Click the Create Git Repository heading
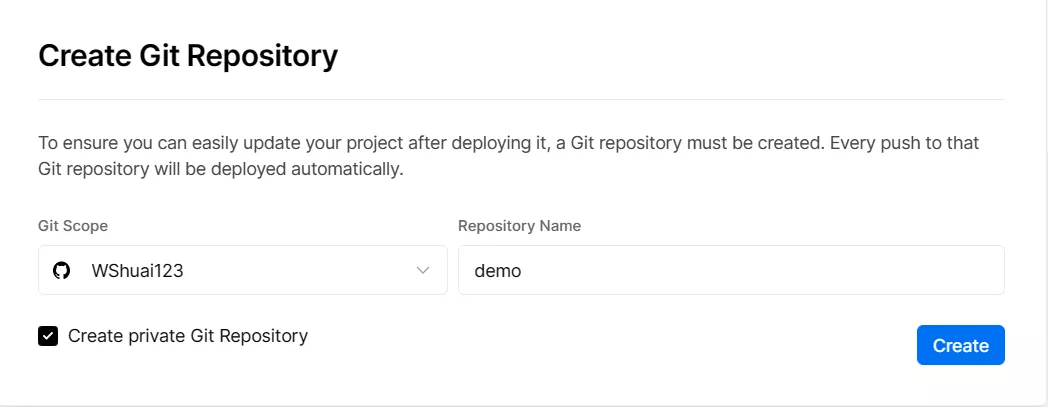Viewport: 1048px width, 407px height. point(188,55)
